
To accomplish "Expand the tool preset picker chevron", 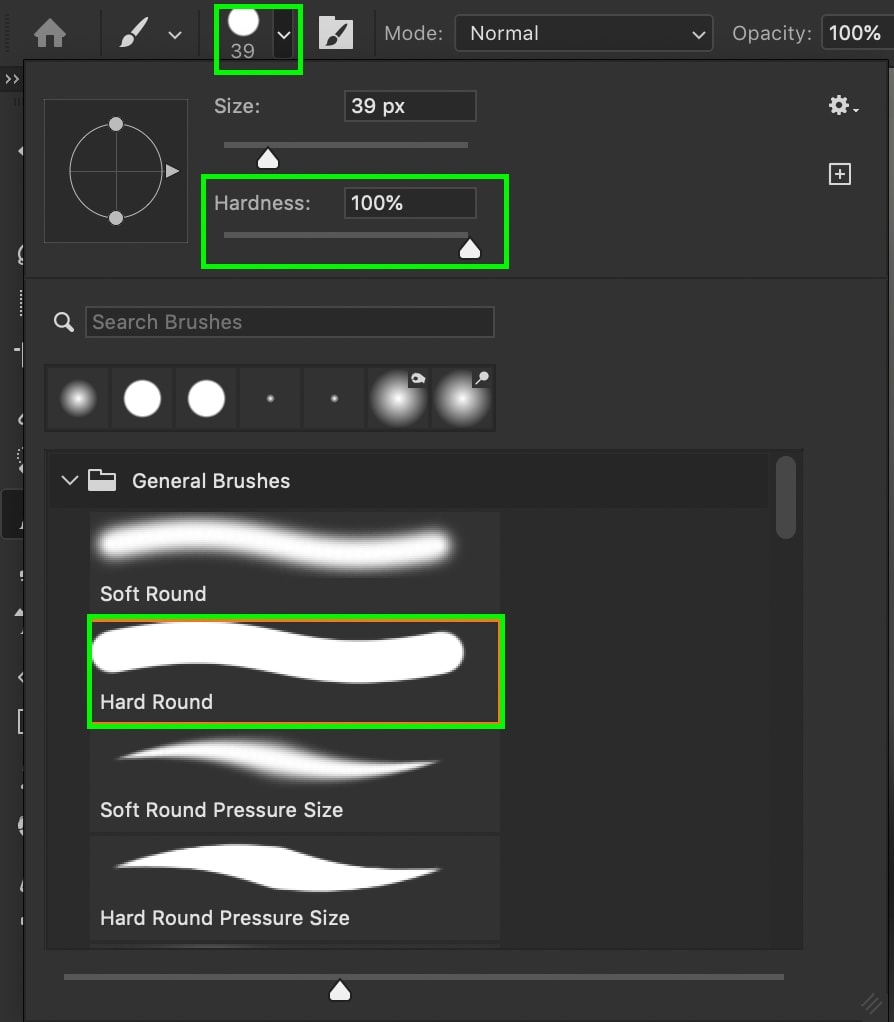I will (175, 35).
